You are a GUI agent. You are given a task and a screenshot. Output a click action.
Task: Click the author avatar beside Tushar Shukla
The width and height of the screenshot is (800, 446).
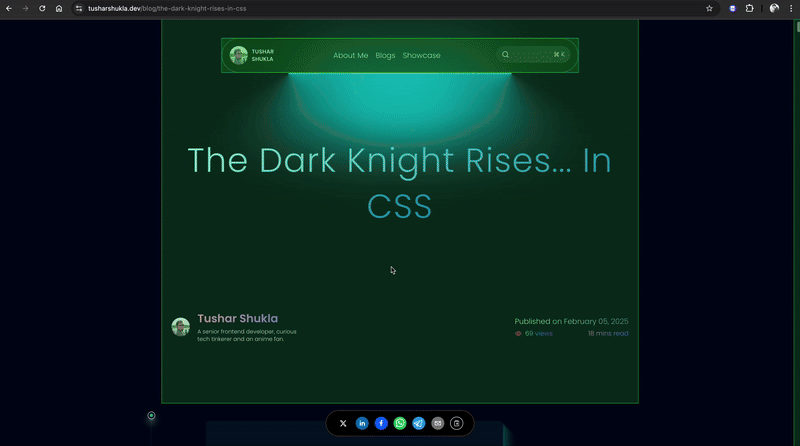click(x=181, y=327)
